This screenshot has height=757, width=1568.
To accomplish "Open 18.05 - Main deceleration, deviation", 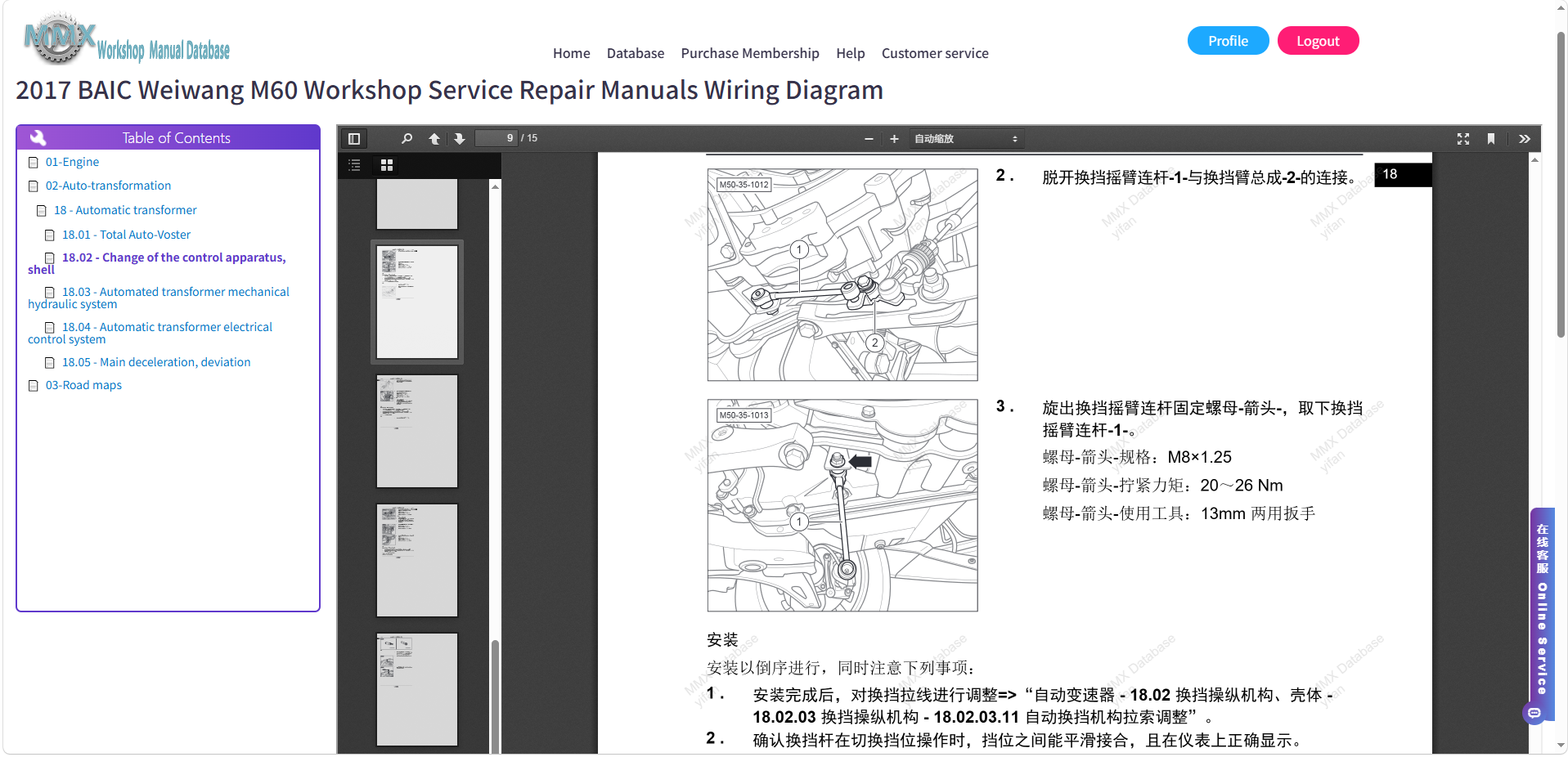I will click(x=156, y=362).
